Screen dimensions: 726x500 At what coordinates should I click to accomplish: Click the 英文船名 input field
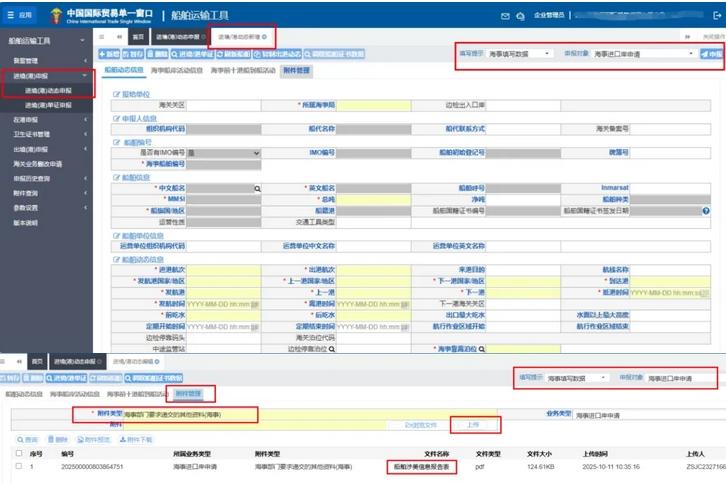(x=367, y=188)
